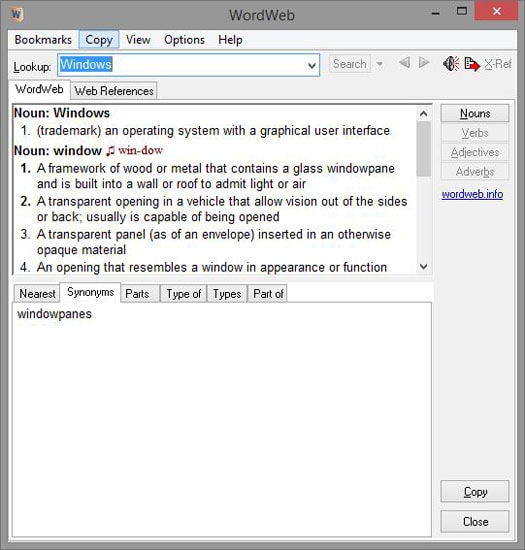Click the copy-to-program icon with red arrow
Image resolution: width=525 pixels, height=550 pixels.
pos(472,64)
